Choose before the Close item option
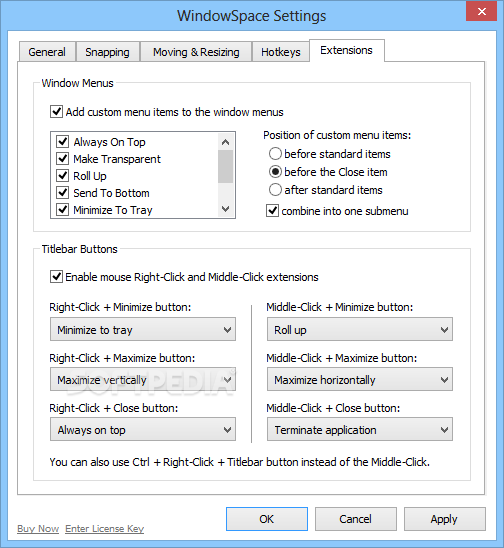This screenshot has width=504, height=548. (x=275, y=172)
